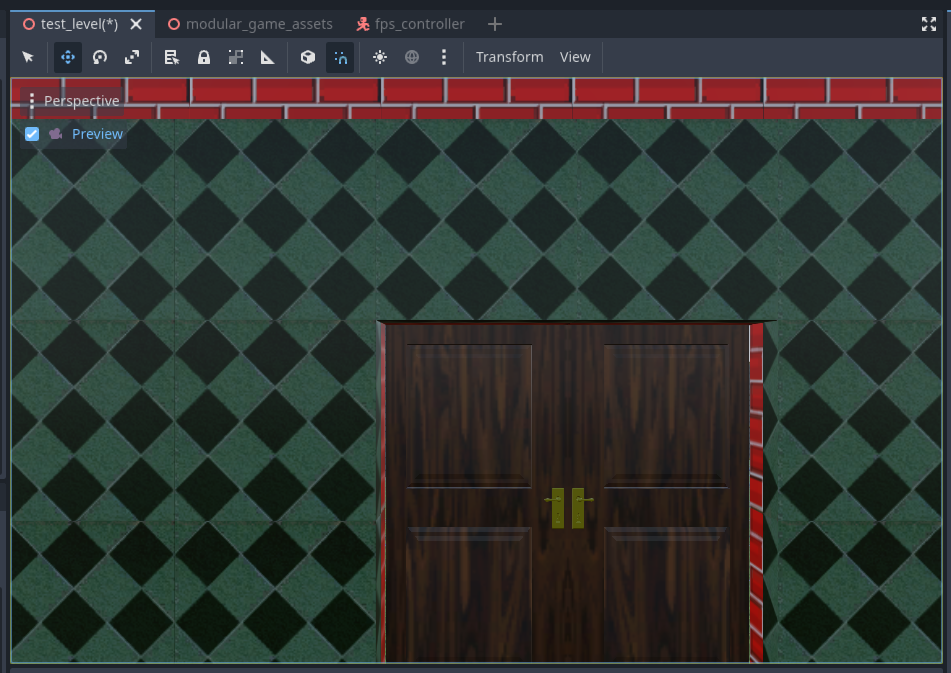Add a new scene with plus button
This screenshot has height=673, width=951.
coord(495,24)
